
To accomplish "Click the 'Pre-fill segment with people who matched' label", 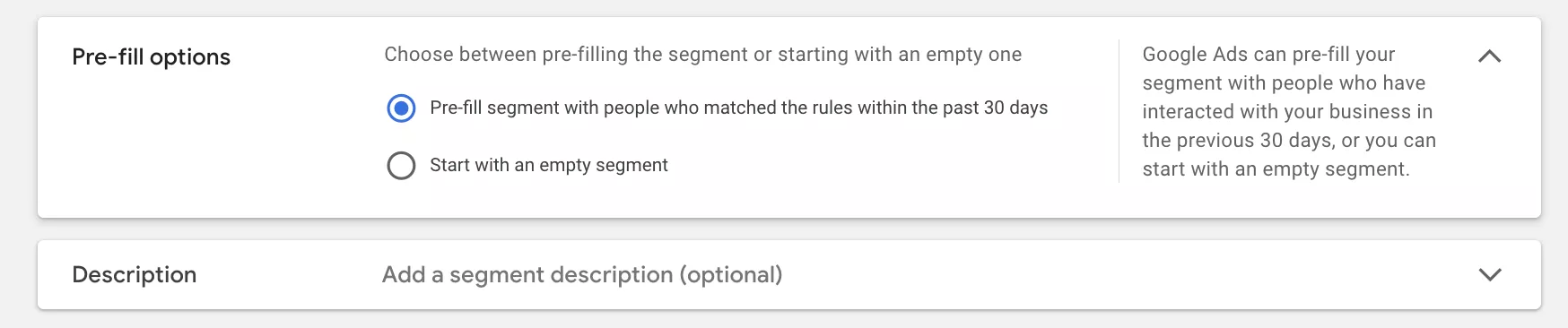I will pos(739,108).
